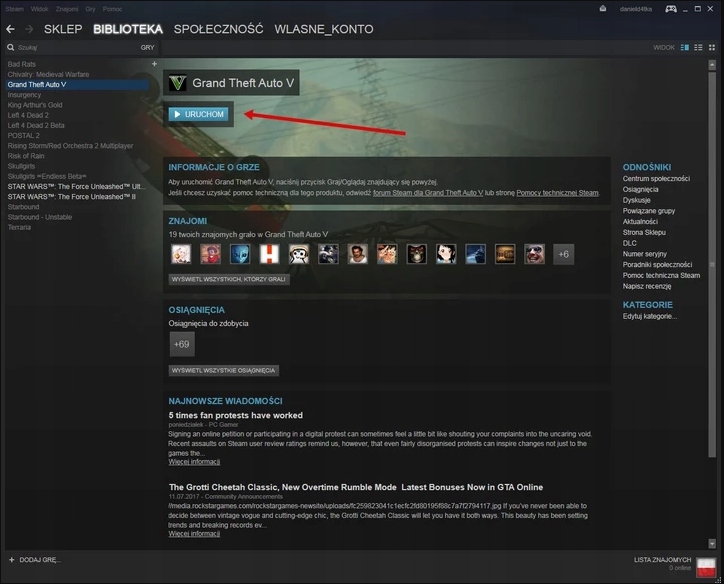Click the Grand Theft Auto V logo icon

pyautogui.click(x=177, y=83)
